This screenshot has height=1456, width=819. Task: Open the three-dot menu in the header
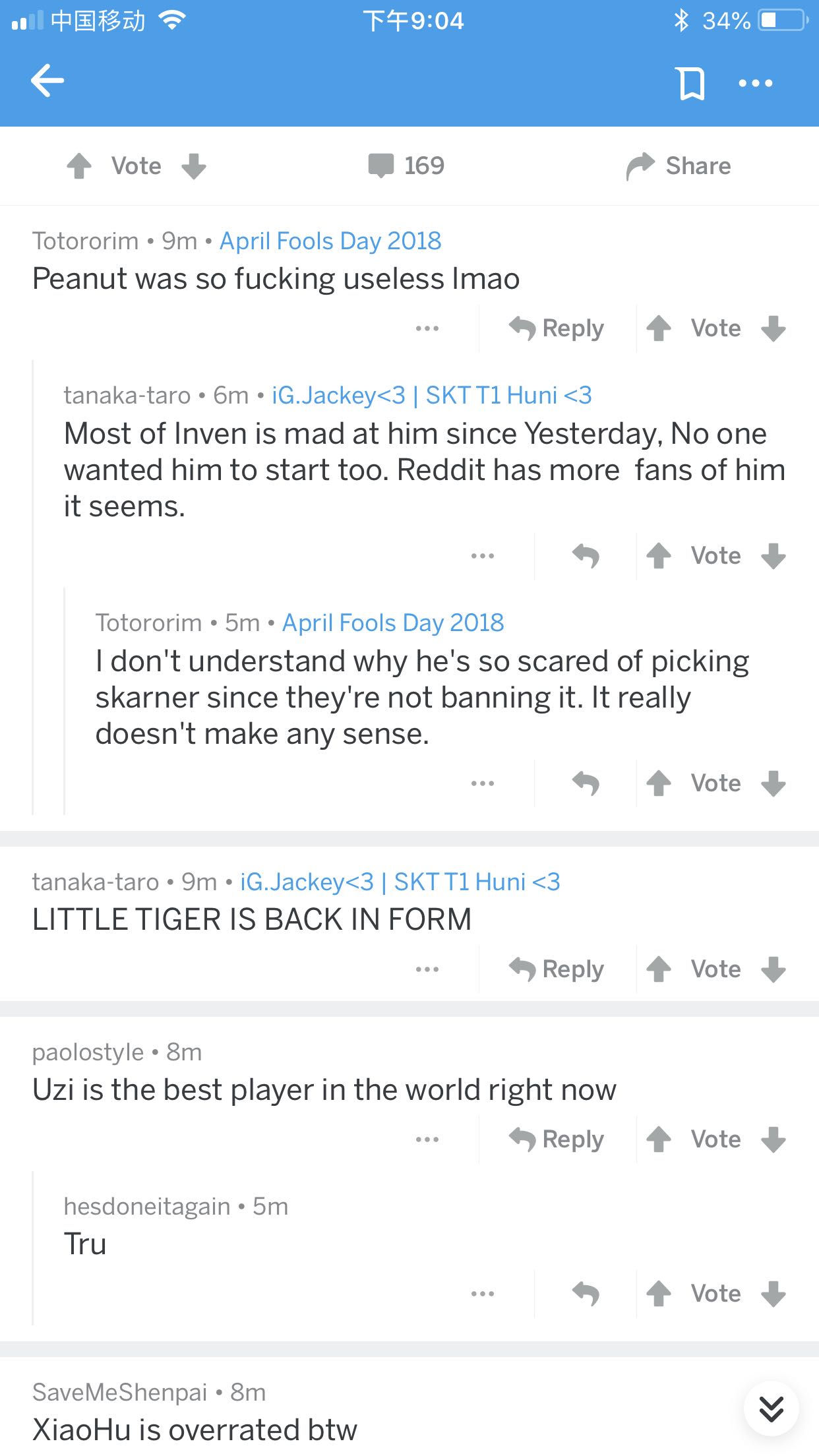pyautogui.click(x=756, y=83)
